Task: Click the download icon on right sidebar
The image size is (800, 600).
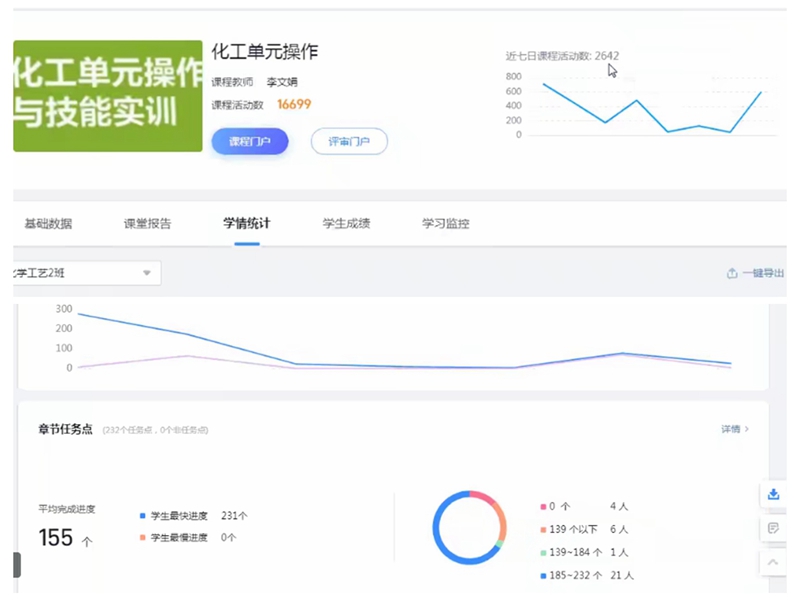Action: pos(773,494)
